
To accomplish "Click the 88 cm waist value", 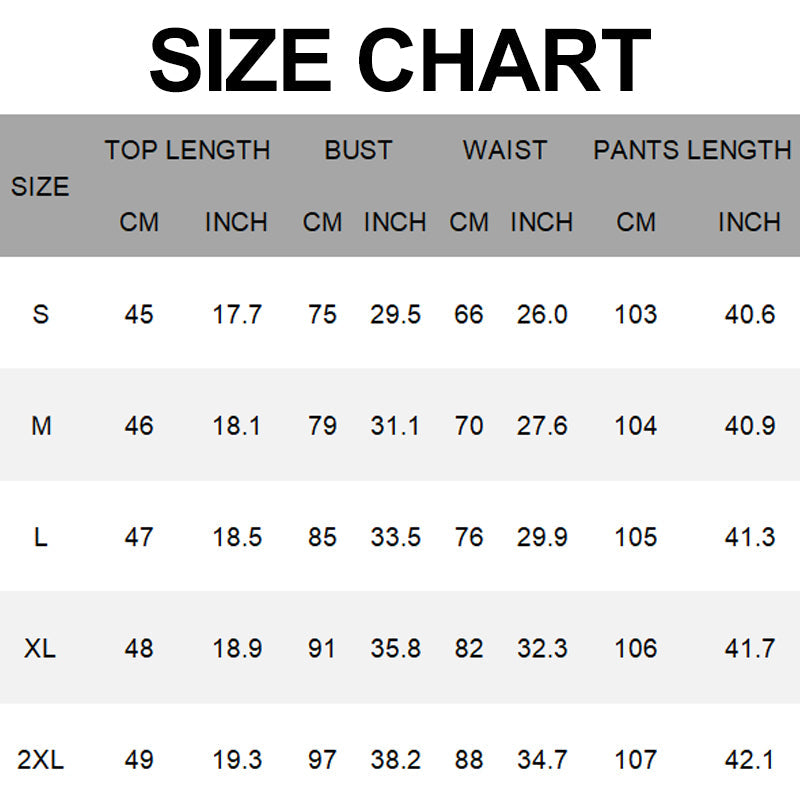I will pyautogui.click(x=468, y=760).
